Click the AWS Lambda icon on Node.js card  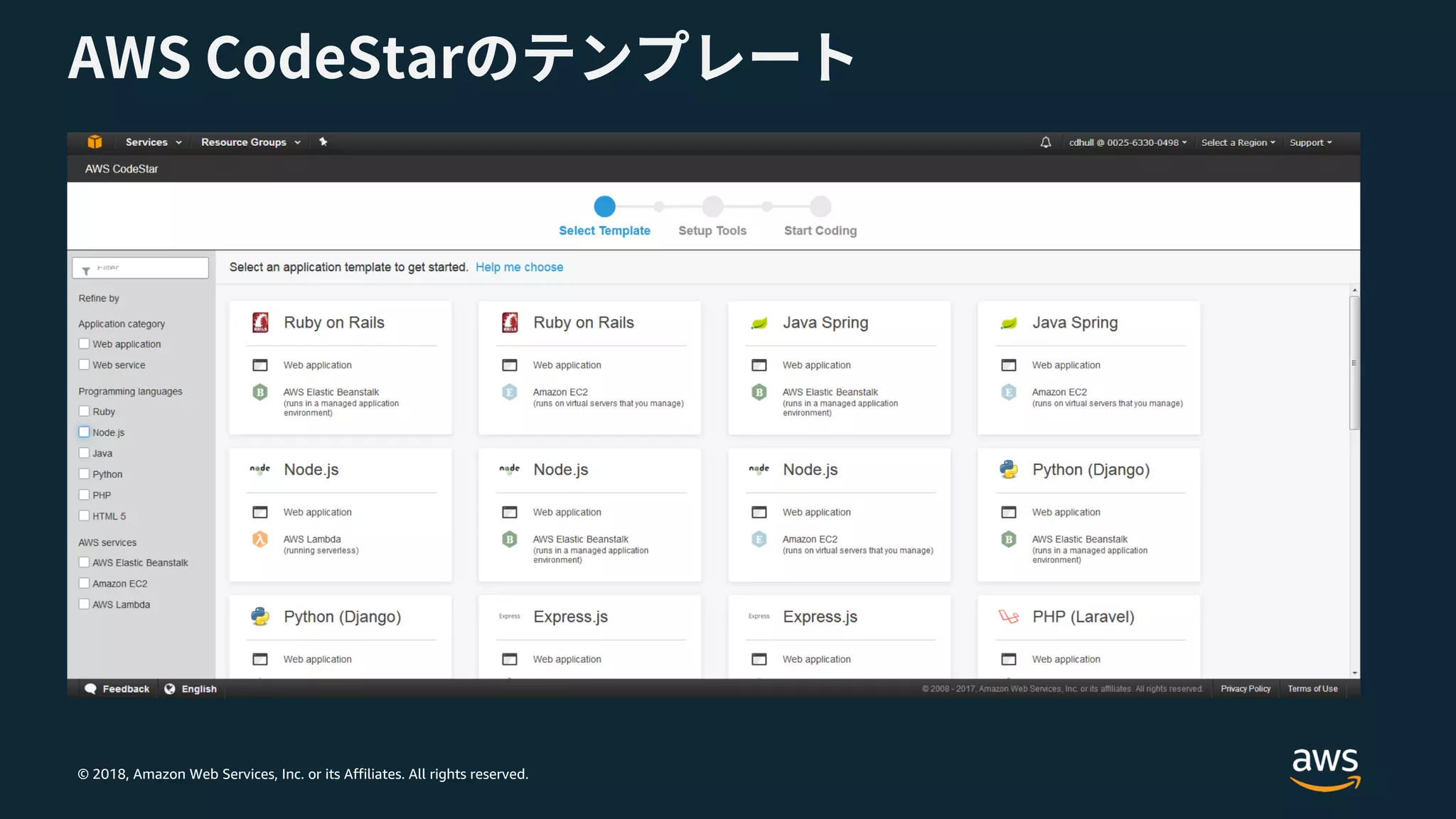click(x=260, y=540)
